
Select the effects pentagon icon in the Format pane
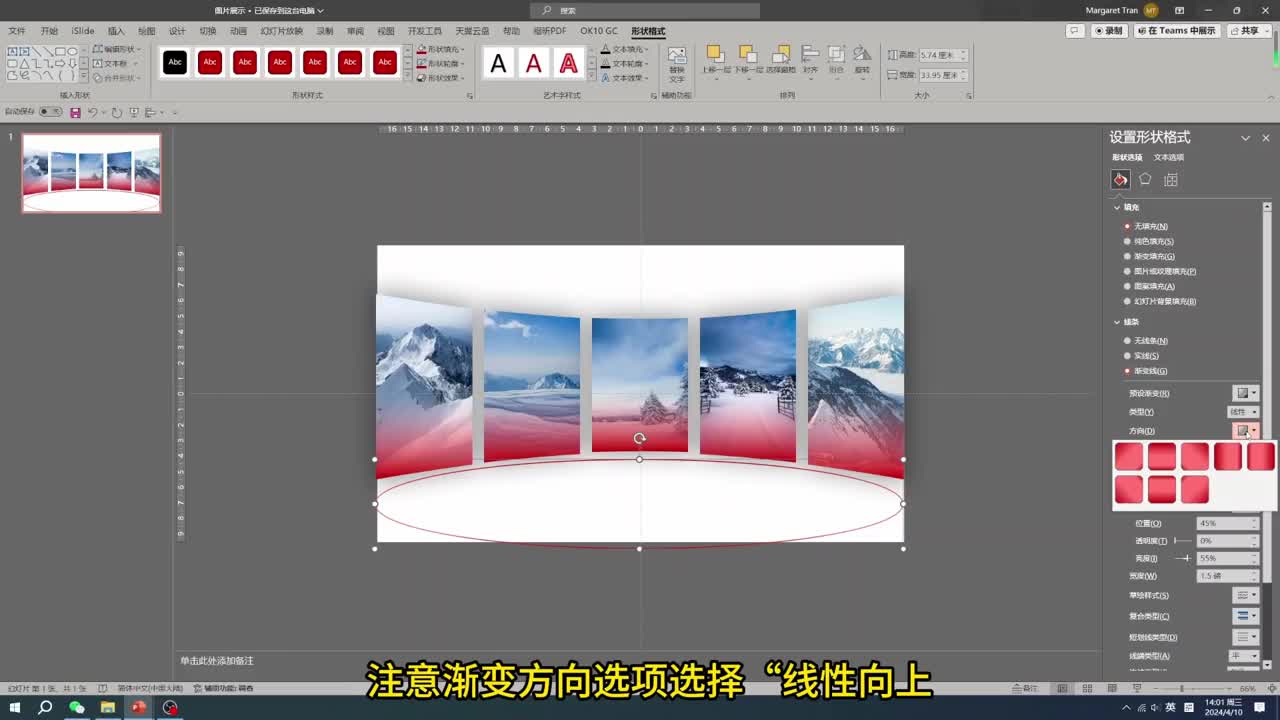(x=1145, y=179)
